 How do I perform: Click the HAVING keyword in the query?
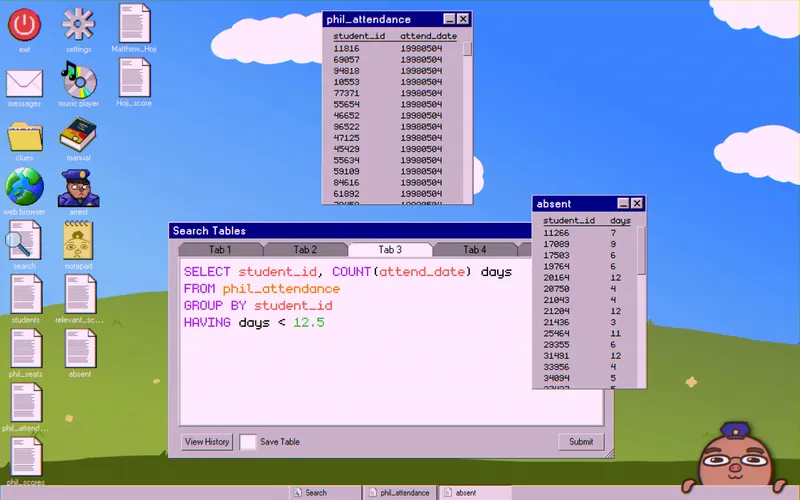207,322
